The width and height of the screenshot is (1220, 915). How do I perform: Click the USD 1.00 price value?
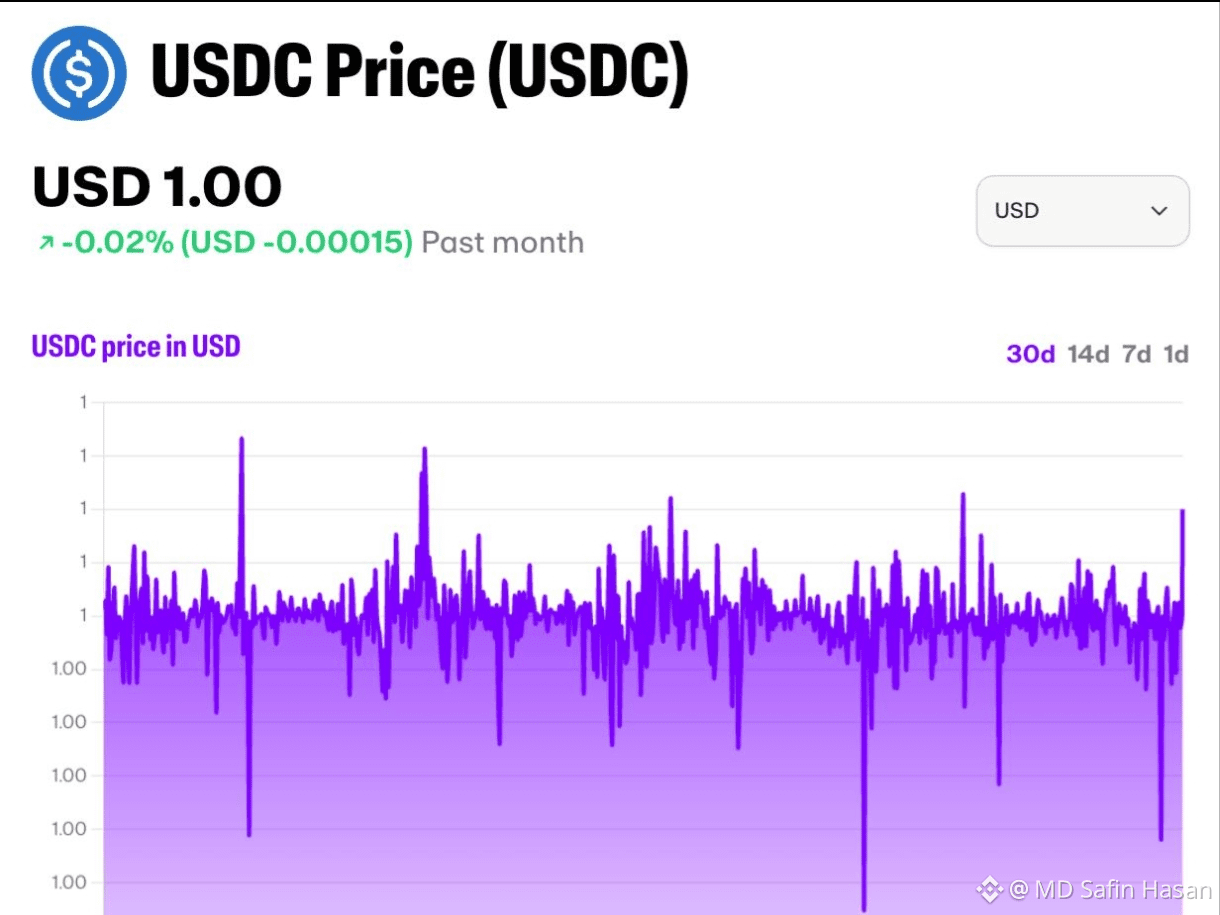157,187
